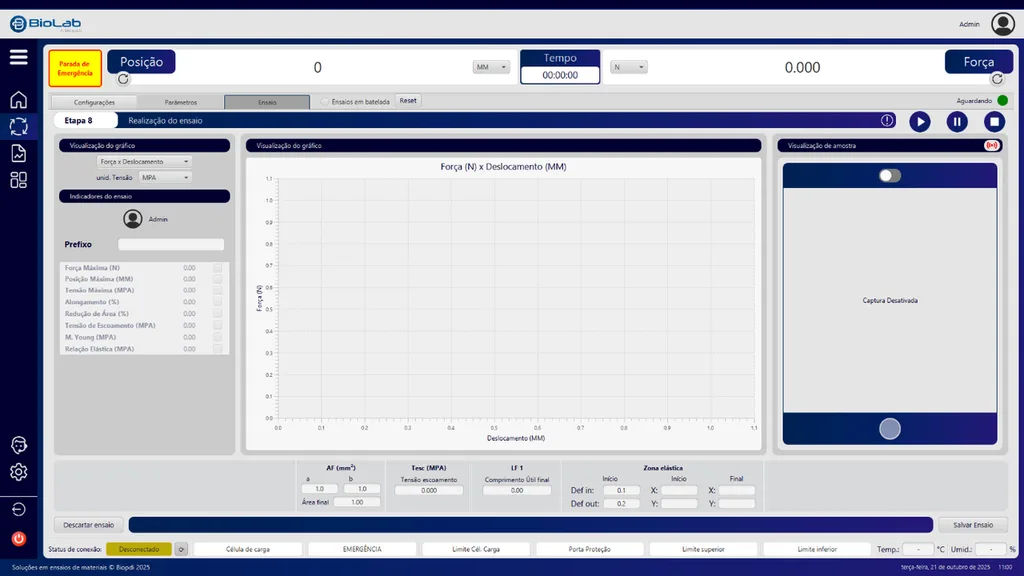Click the Prefixo input field

(171, 244)
